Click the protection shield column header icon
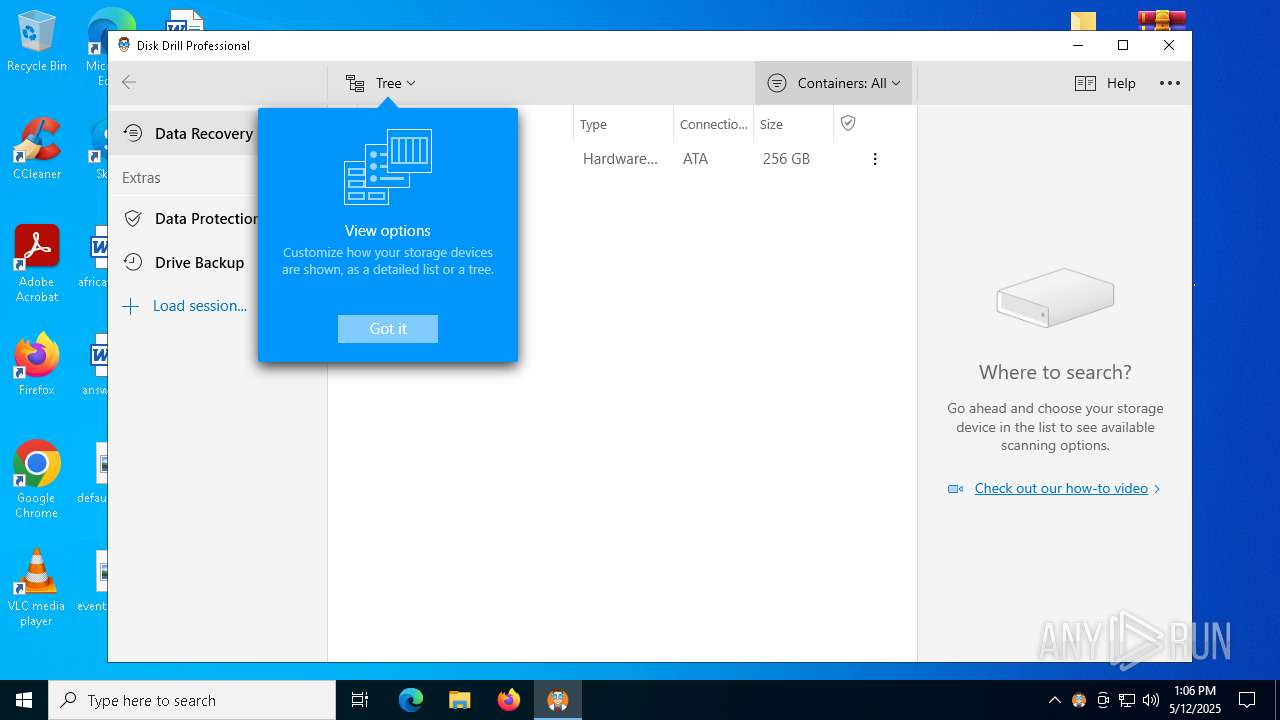 [x=848, y=123]
